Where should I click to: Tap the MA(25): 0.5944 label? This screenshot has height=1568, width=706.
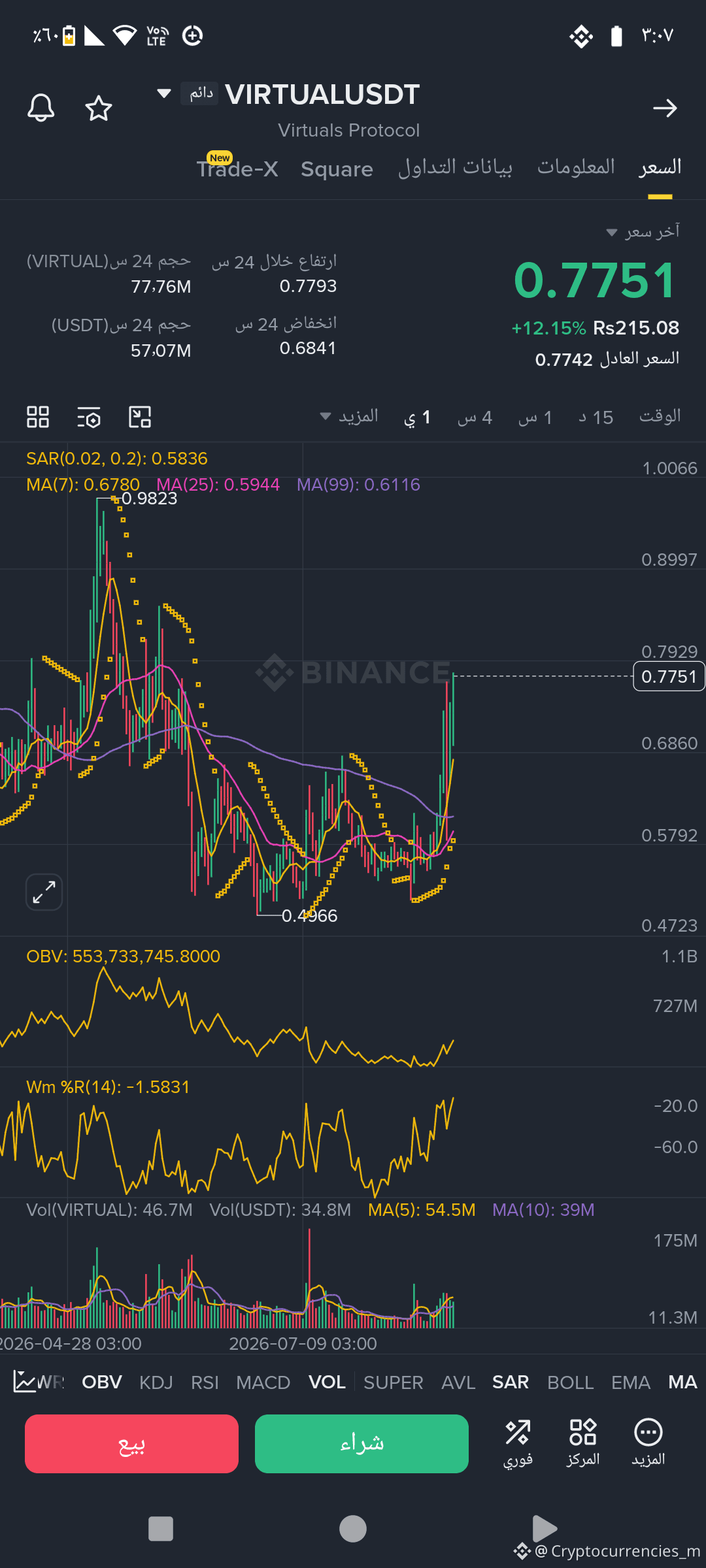[x=218, y=485]
